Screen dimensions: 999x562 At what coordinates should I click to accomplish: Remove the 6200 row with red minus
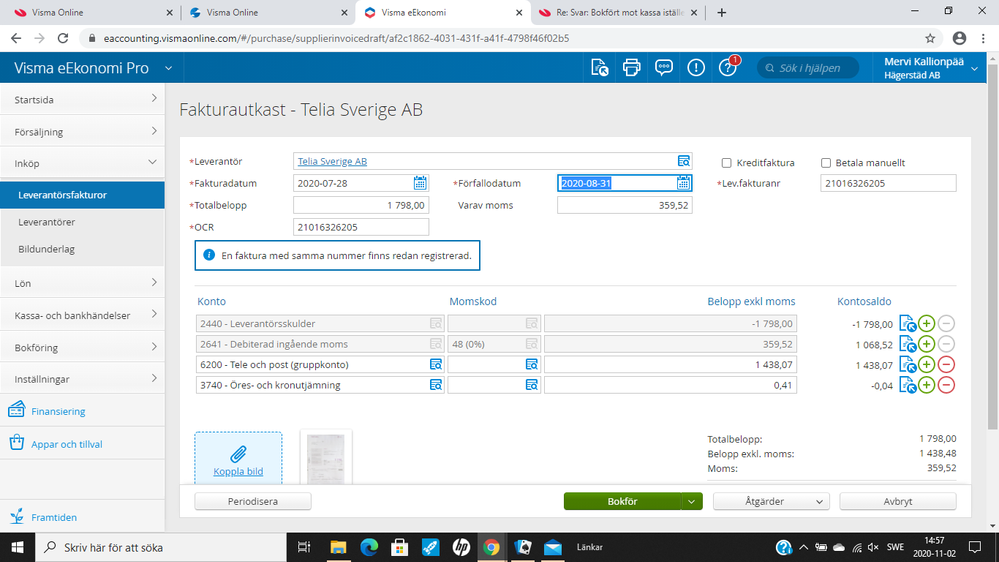point(946,364)
